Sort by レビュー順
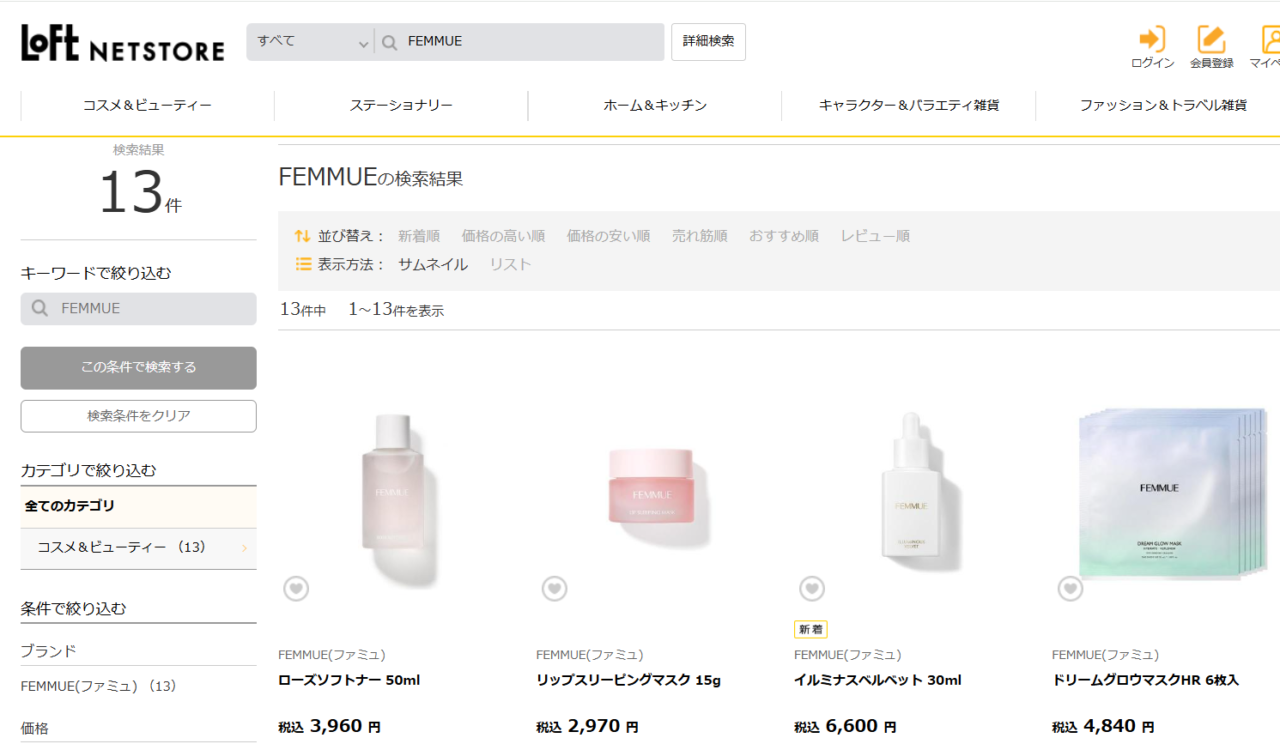The image size is (1280, 744). (x=875, y=236)
